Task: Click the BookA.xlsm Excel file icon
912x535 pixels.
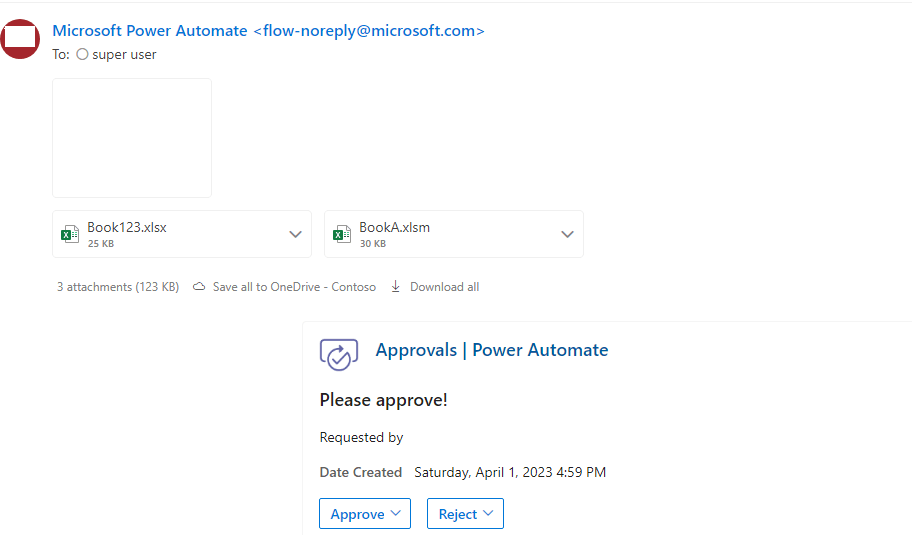Action: [341, 234]
